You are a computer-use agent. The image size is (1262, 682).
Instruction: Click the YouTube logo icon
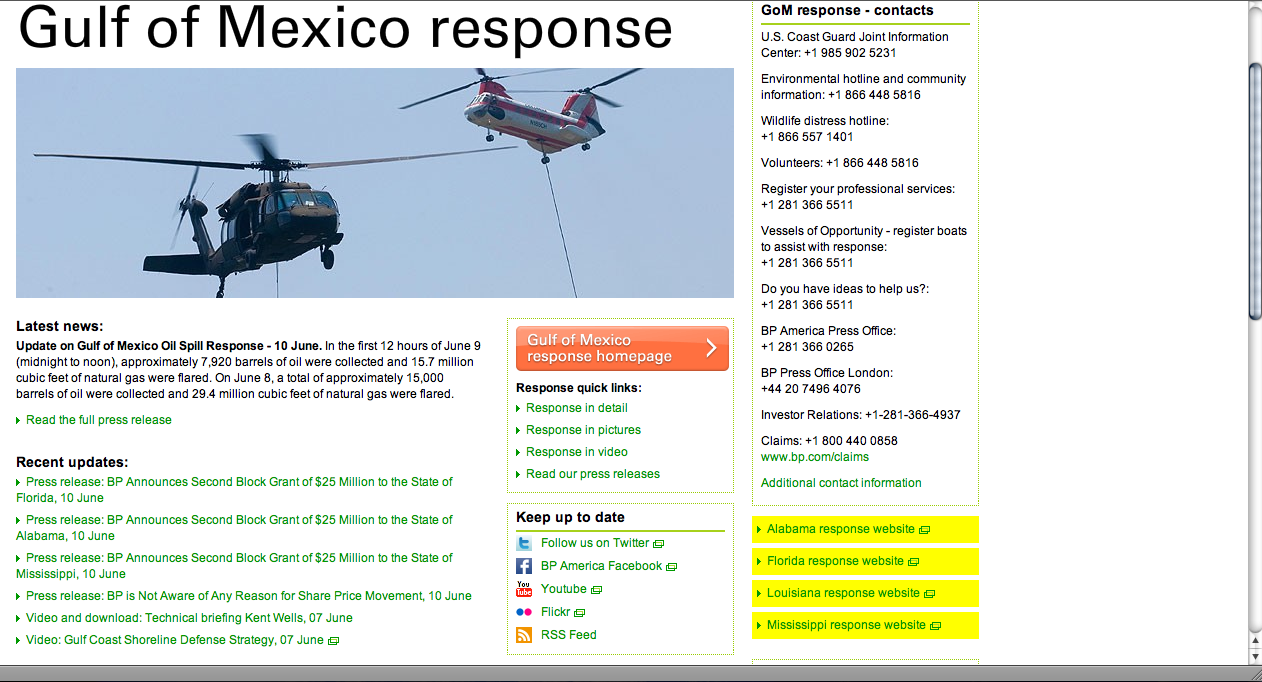tap(524, 589)
